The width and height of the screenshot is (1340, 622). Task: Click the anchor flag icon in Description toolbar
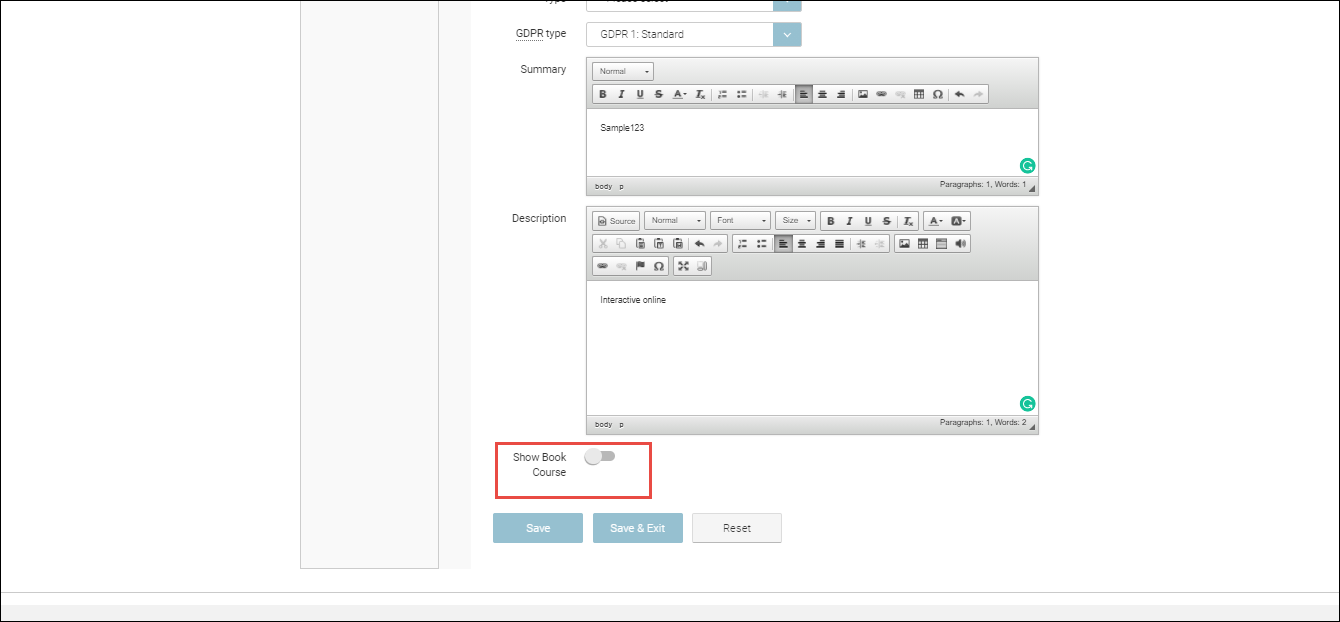(640, 266)
